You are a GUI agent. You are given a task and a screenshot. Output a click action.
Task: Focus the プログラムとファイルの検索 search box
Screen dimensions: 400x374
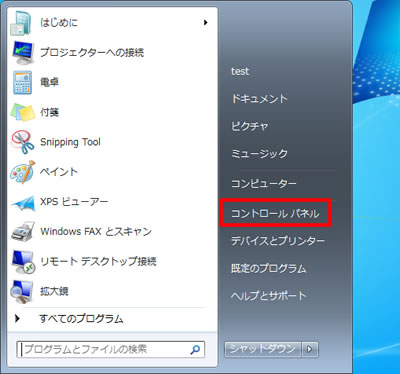coord(110,349)
